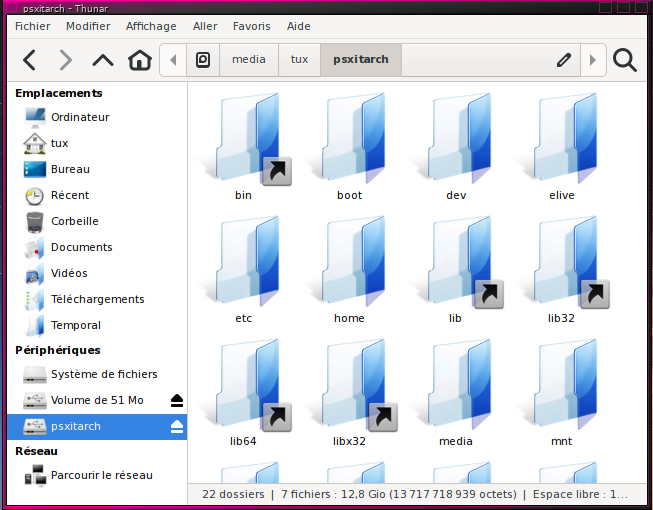Open Documents in the sidebar
This screenshot has width=653, height=510.
(97, 247)
